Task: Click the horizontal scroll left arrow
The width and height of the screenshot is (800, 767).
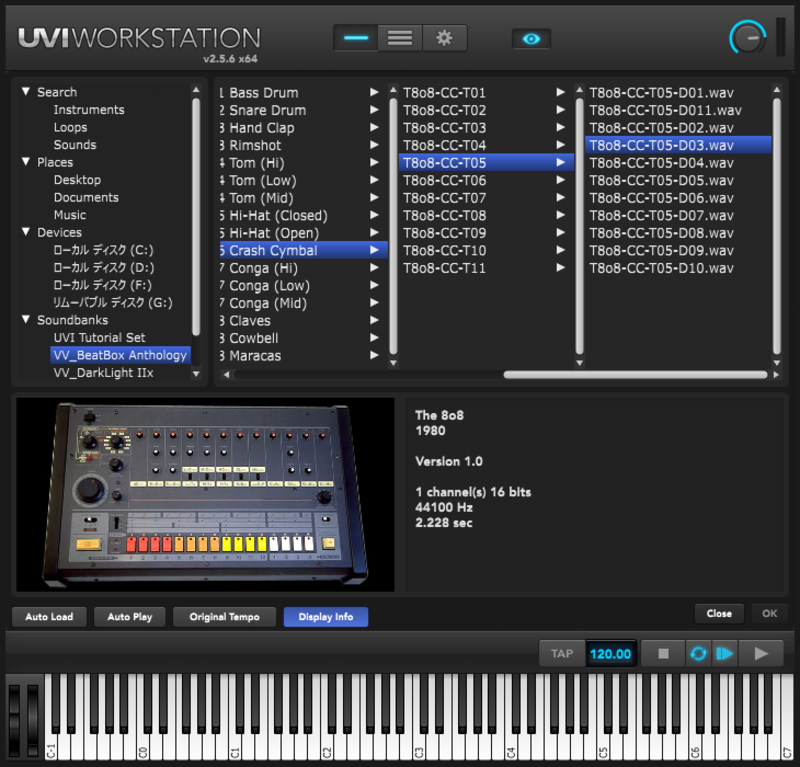Action: pos(226,375)
